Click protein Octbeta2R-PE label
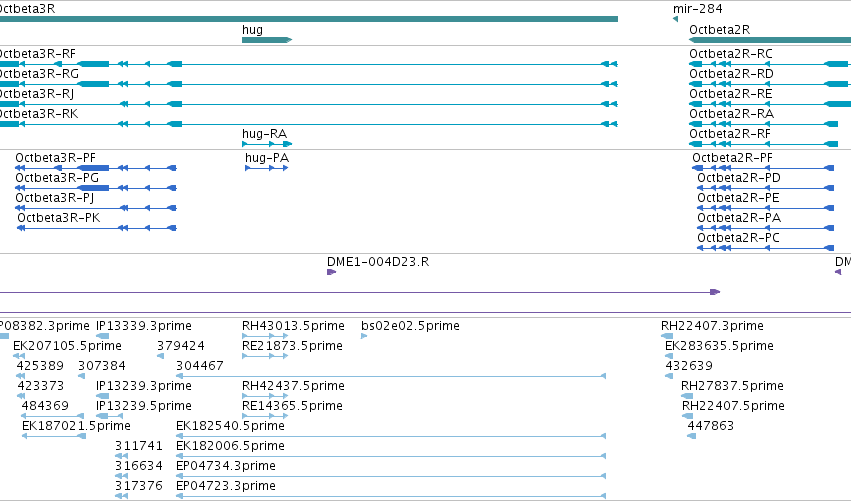This screenshot has height=501, width=851. (x=738, y=198)
